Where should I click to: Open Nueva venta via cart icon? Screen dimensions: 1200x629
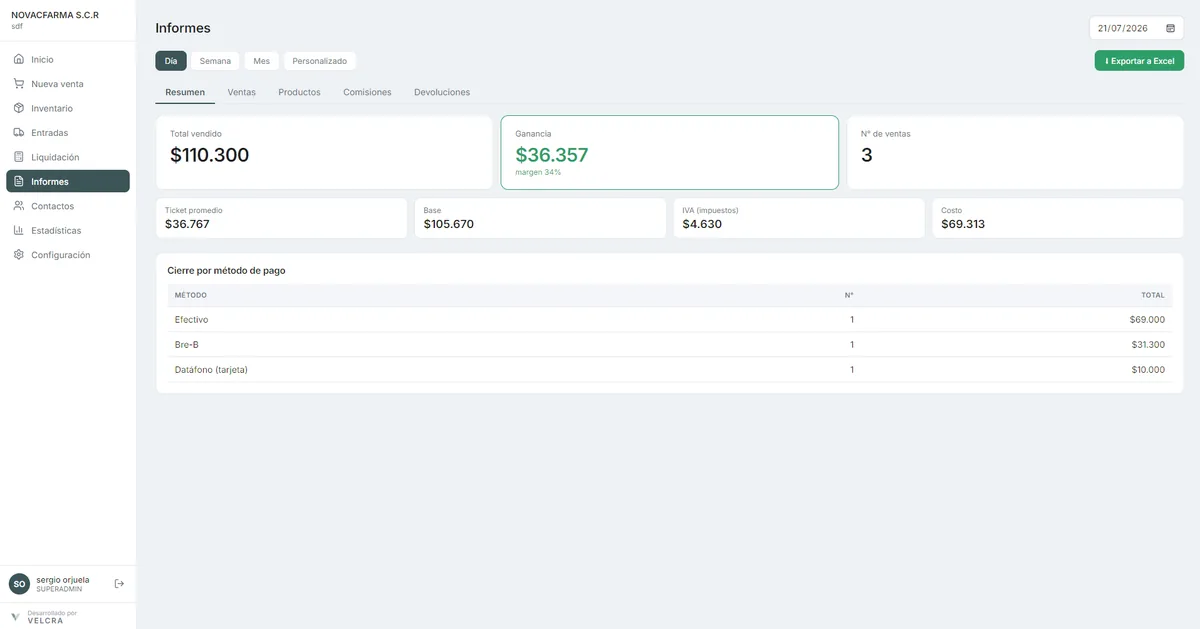coord(19,84)
